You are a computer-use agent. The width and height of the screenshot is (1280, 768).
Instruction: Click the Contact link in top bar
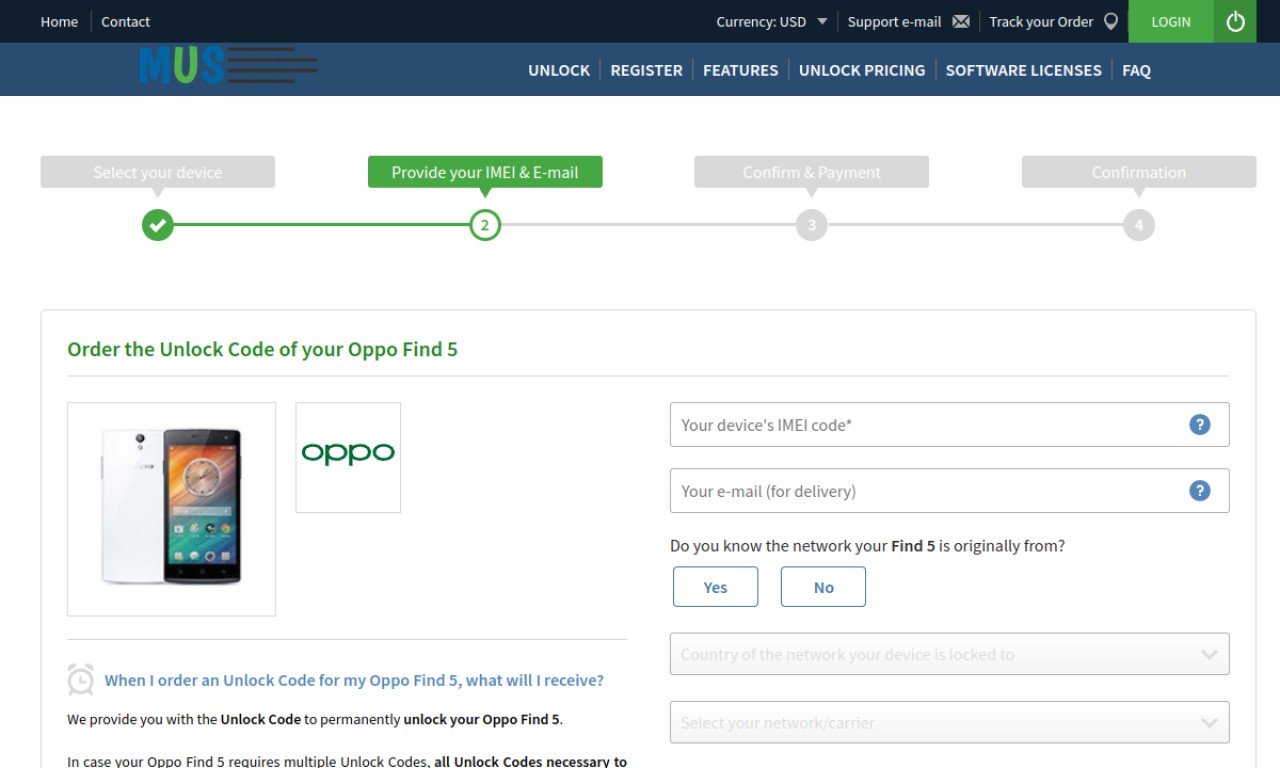(x=125, y=21)
